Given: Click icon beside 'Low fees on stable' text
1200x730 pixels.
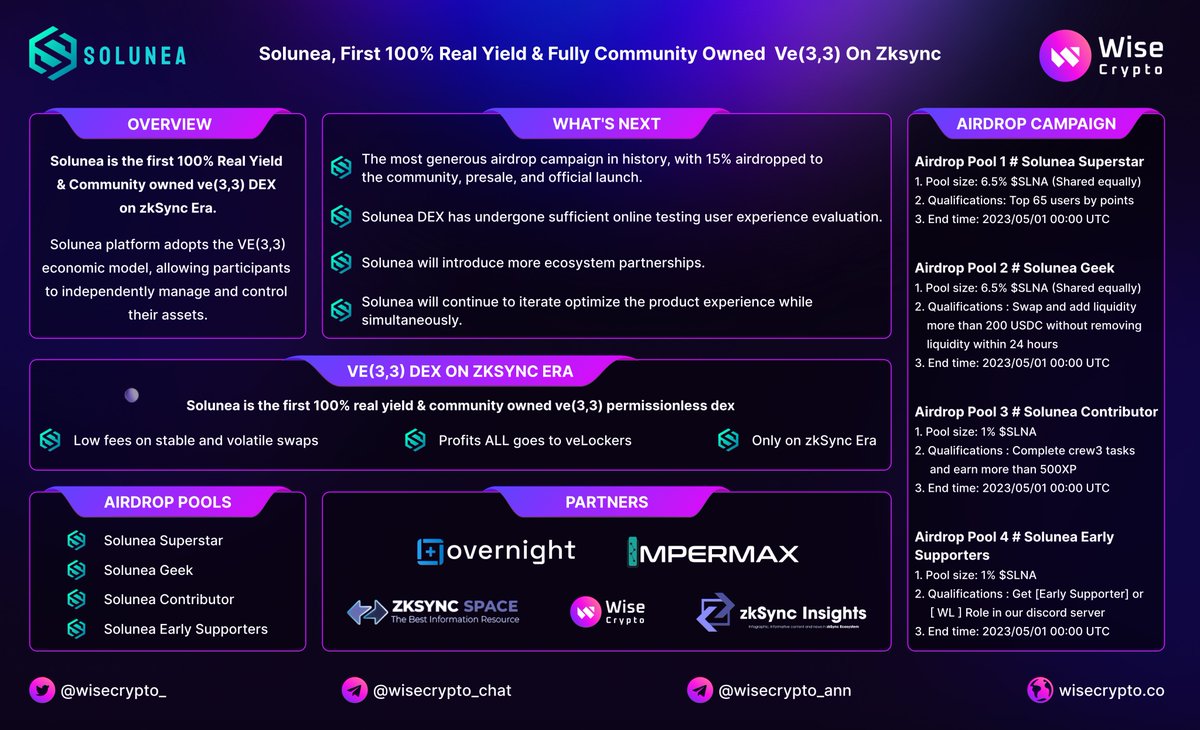Looking at the screenshot, I should pyautogui.click(x=50, y=440).
